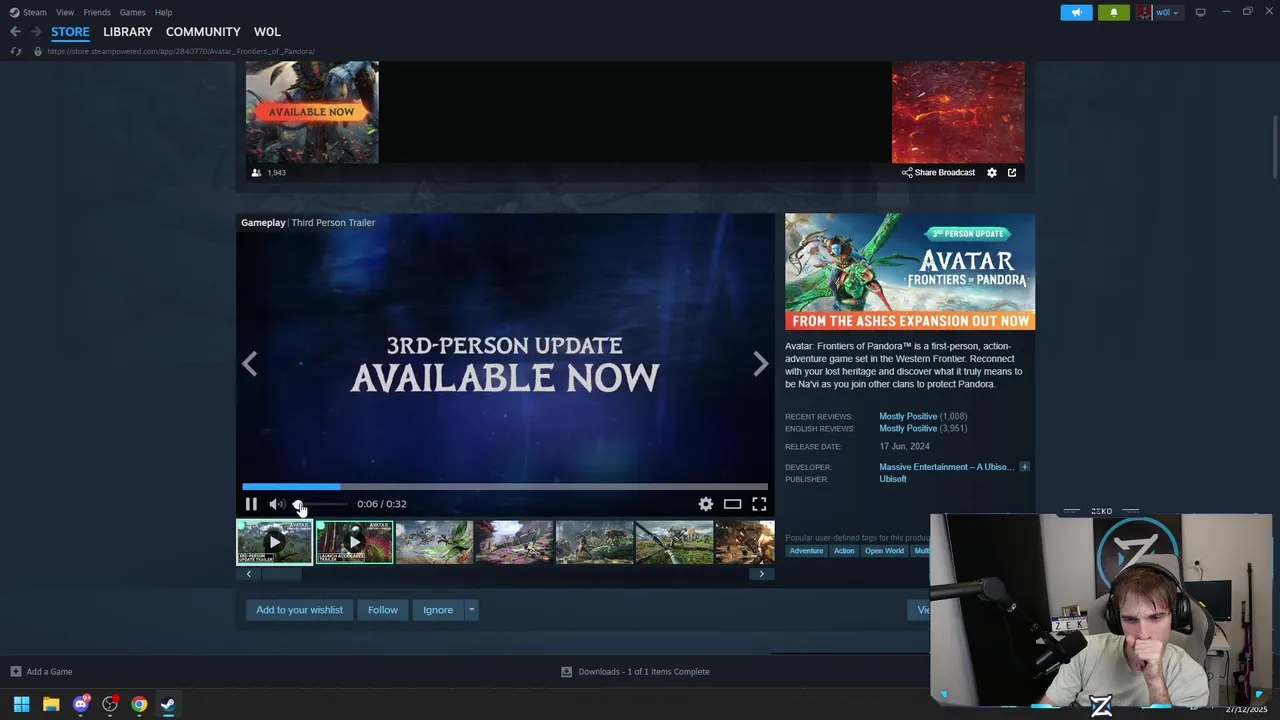
Task: Open English reviews Mostly Positive link
Action: point(908,428)
